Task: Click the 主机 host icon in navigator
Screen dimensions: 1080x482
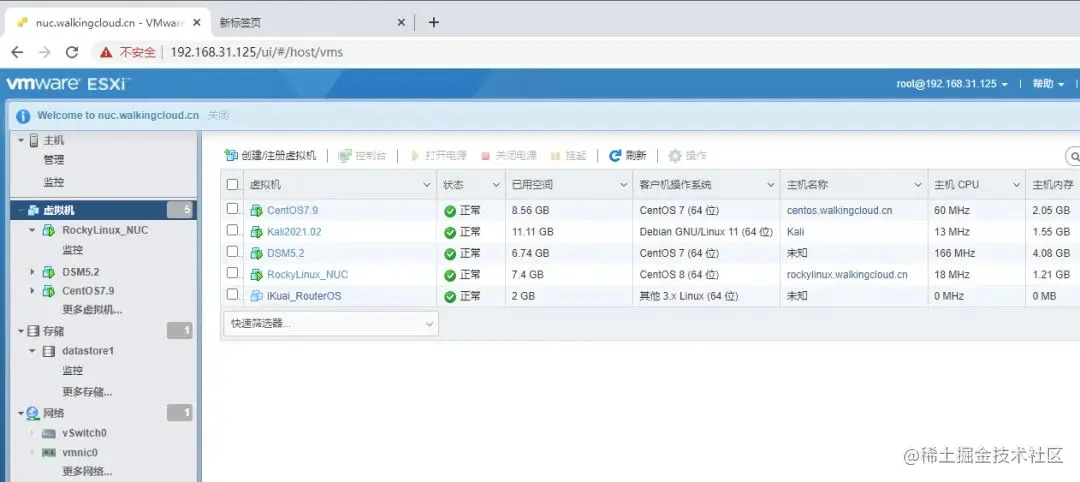Action: pyautogui.click(x=34, y=140)
